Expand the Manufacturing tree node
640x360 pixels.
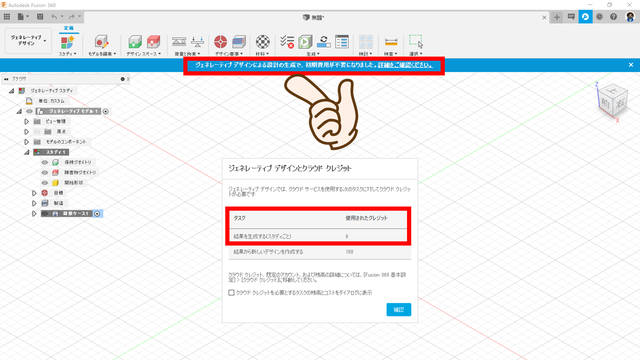[34, 203]
